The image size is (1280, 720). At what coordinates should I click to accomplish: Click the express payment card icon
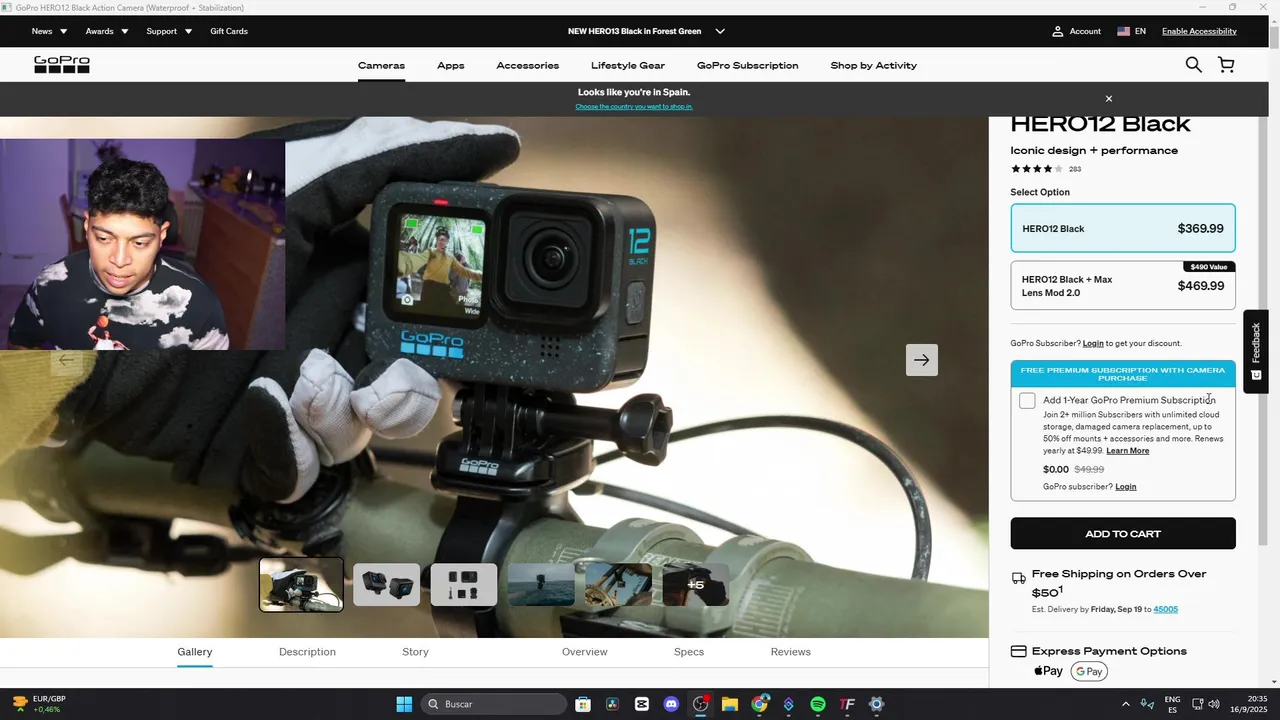coord(1018,651)
